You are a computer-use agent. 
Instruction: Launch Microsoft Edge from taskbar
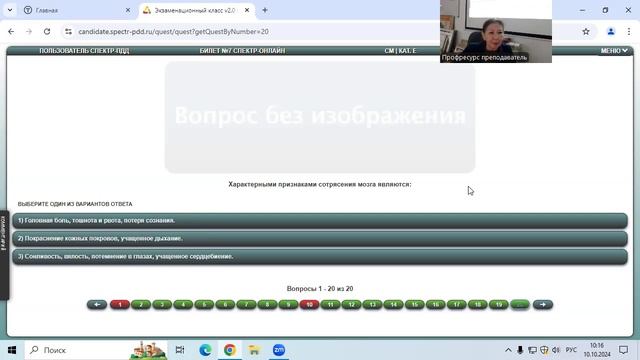point(205,350)
